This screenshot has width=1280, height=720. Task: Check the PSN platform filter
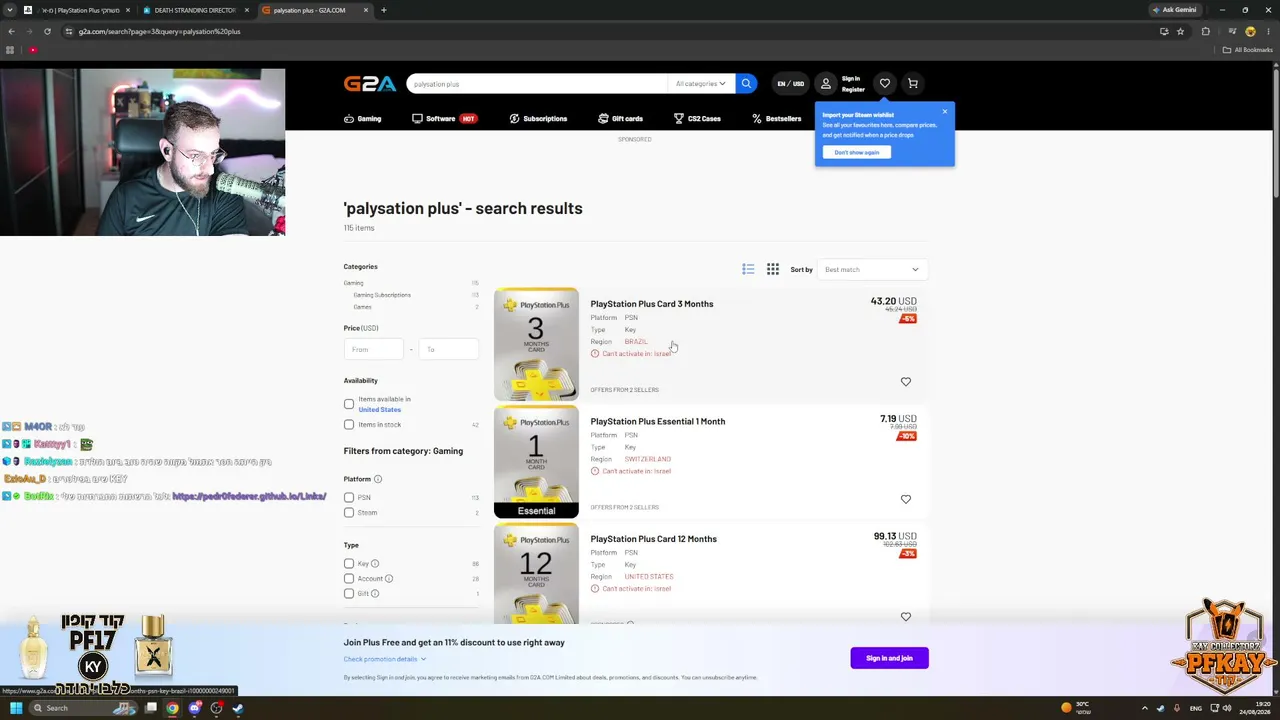pyautogui.click(x=349, y=497)
